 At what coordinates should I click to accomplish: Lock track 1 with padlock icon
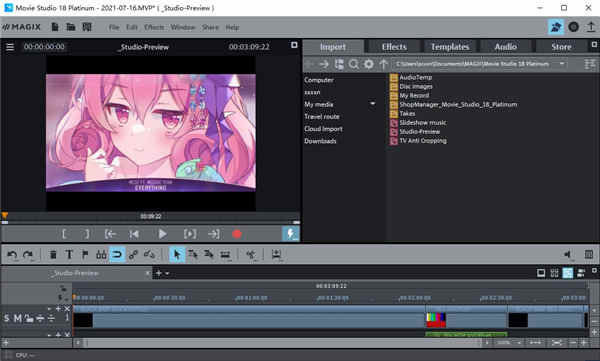[29, 318]
